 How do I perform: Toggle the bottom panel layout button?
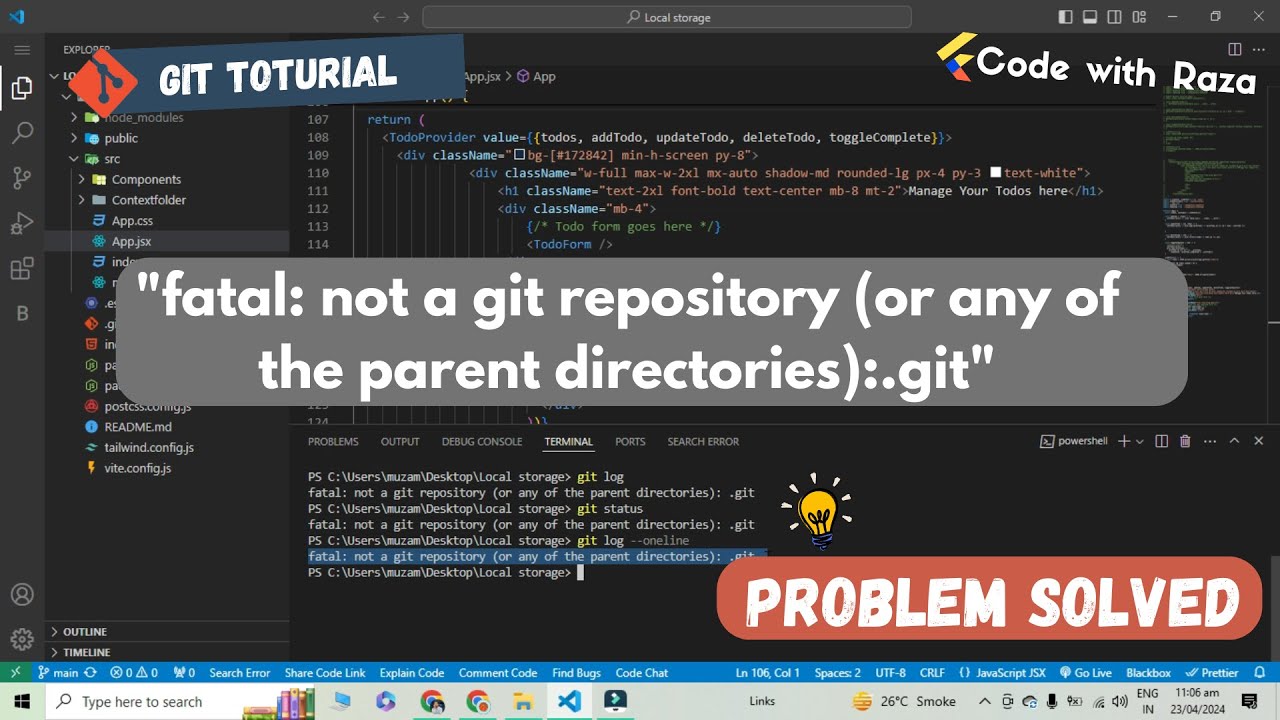pos(1091,17)
